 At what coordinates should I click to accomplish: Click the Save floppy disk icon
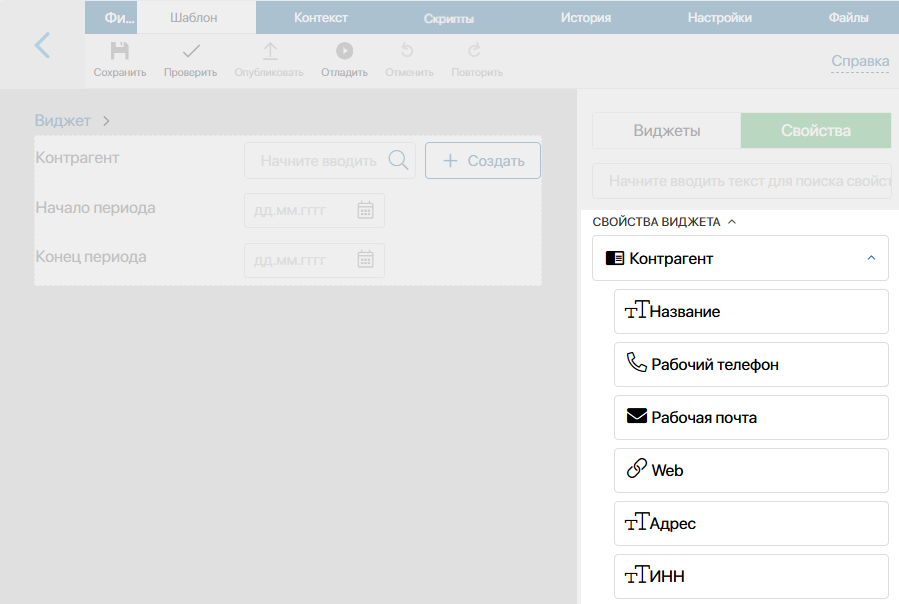pos(119,51)
